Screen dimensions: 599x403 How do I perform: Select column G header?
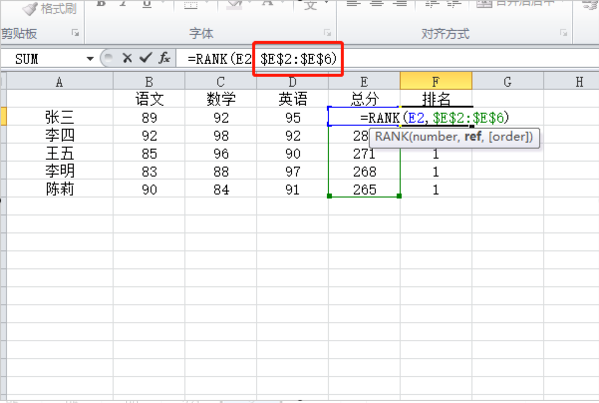tap(507, 82)
